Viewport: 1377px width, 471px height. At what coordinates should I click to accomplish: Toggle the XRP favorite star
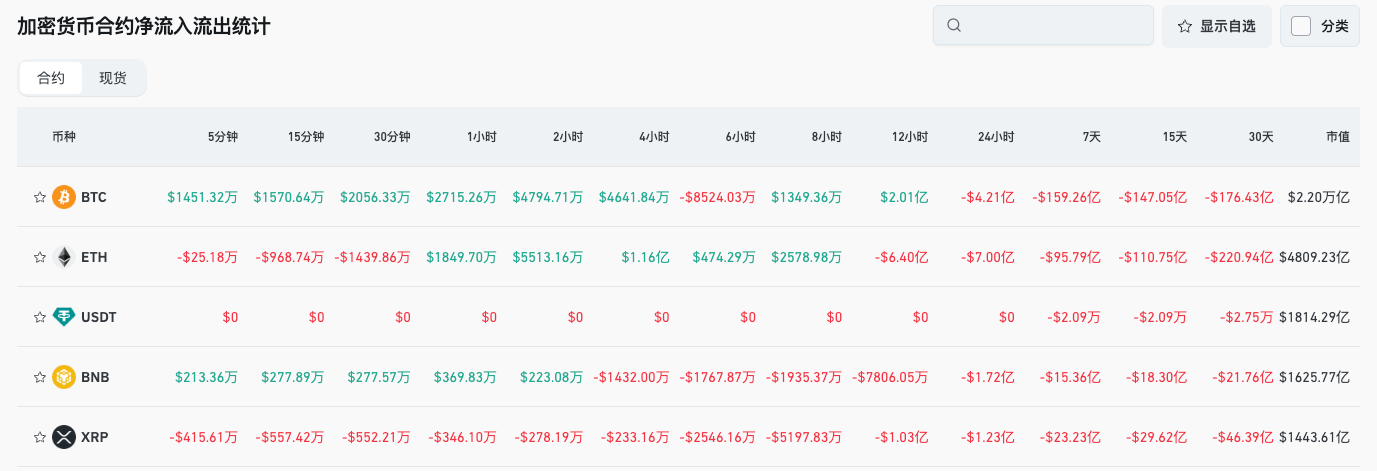[x=40, y=437]
